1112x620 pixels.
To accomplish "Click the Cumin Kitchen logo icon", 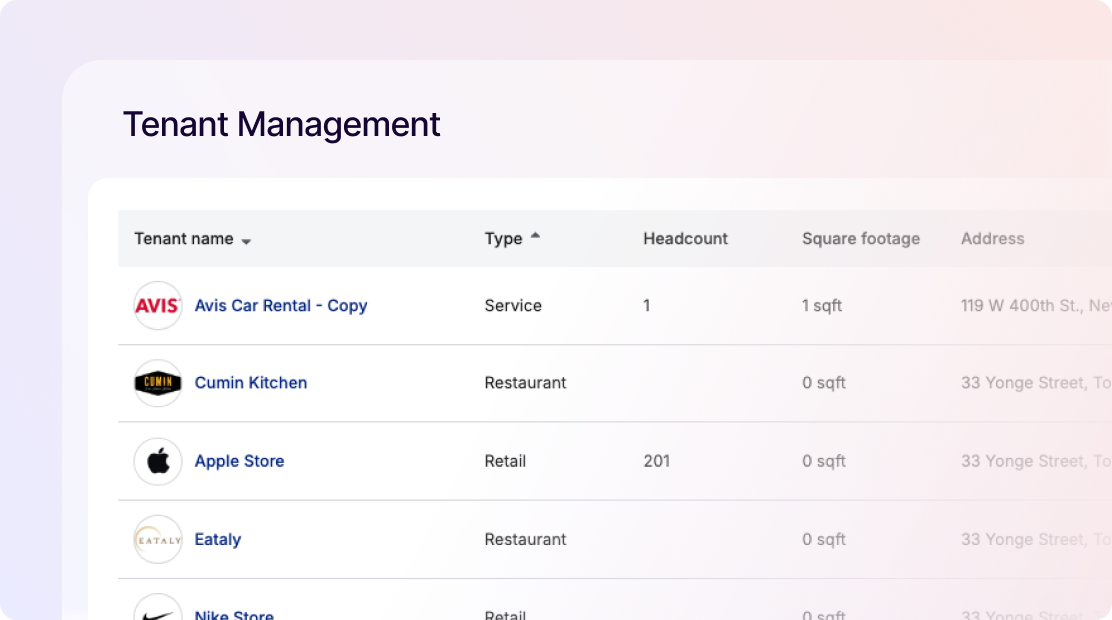I will click(x=158, y=383).
